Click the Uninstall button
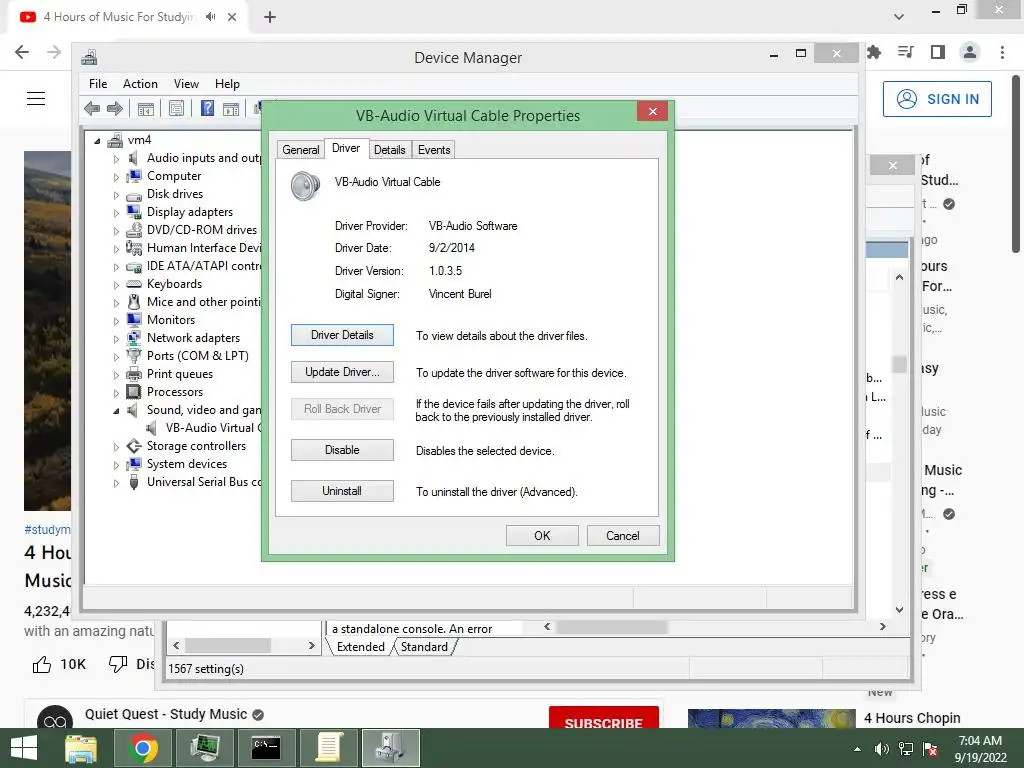1024x768 pixels. (x=342, y=490)
